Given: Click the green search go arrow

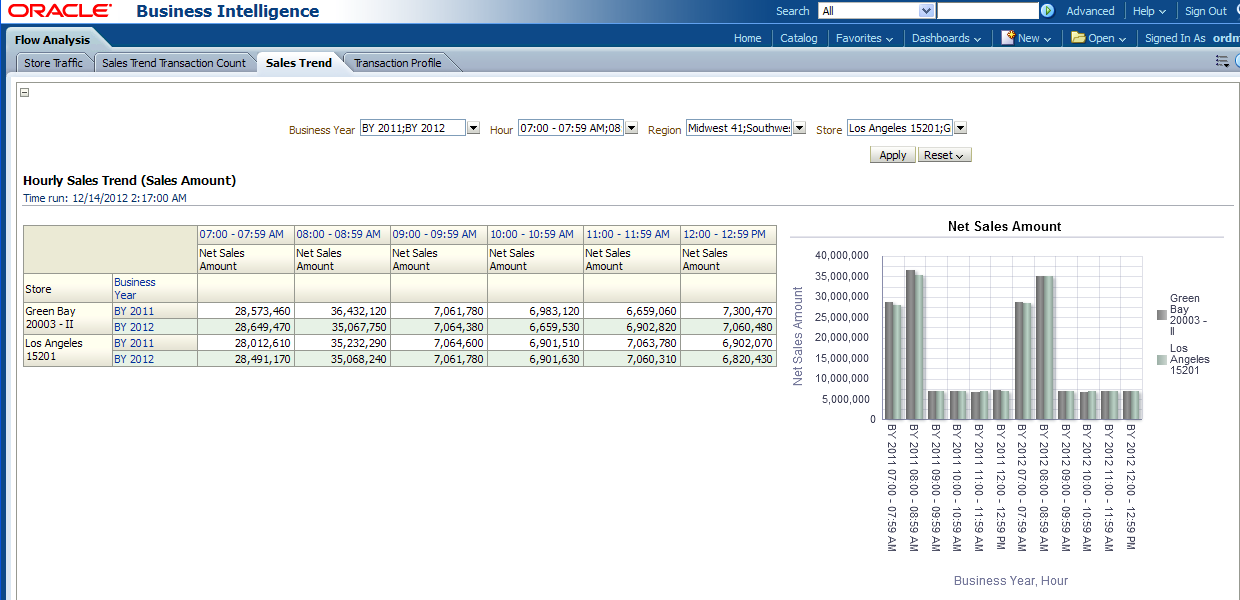Looking at the screenshot, I should pyautogui.click(x=1047, y=11).
